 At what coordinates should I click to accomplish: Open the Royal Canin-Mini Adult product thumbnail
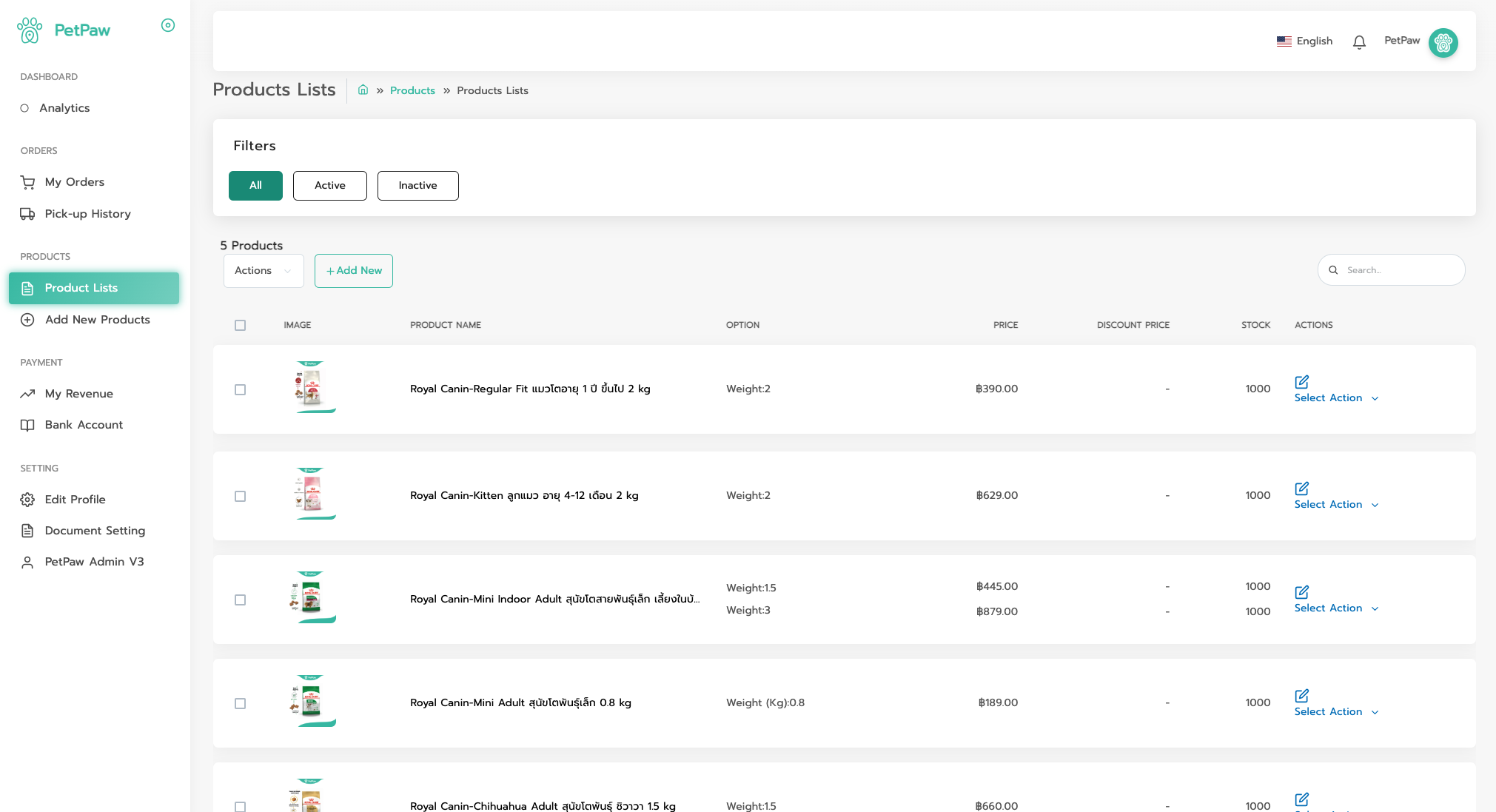coord(311,701)
